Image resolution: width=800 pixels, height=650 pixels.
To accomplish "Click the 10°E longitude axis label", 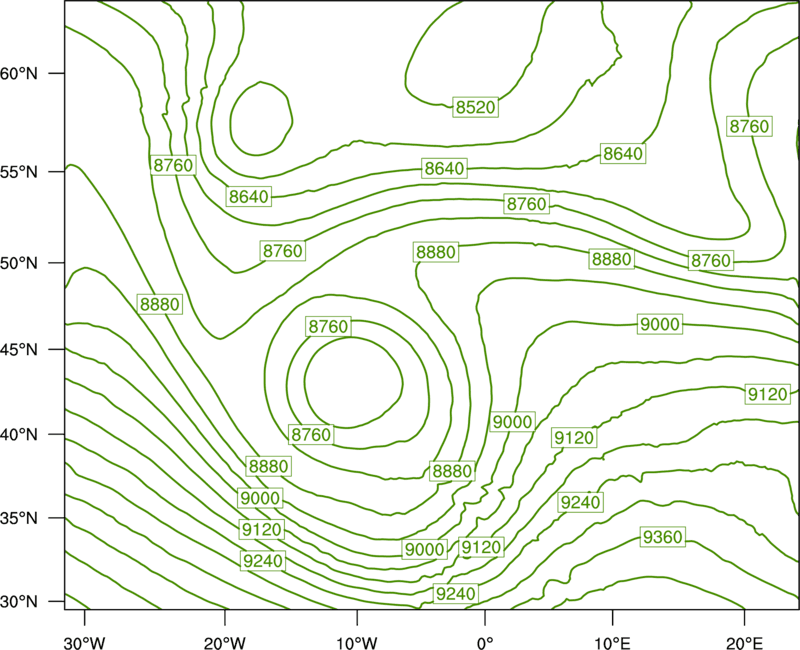I will [x=613, y=643].
